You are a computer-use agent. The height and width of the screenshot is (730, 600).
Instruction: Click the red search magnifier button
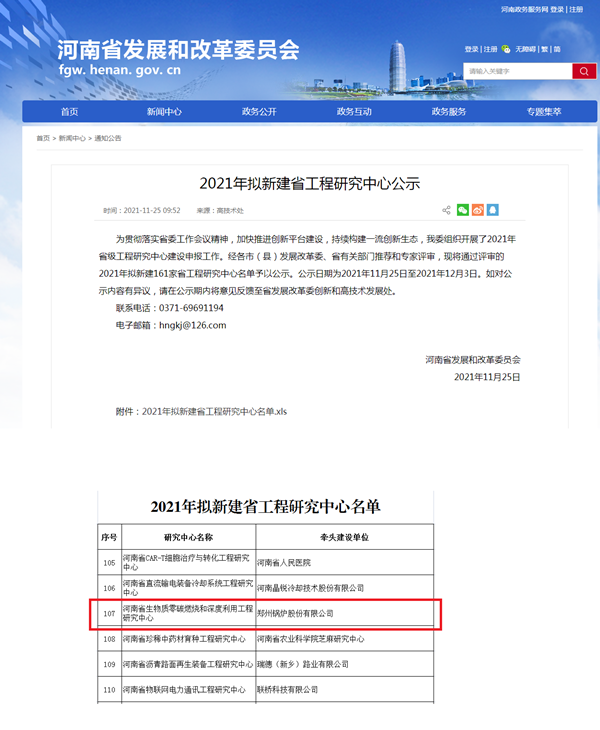click(x=584, y=71)
